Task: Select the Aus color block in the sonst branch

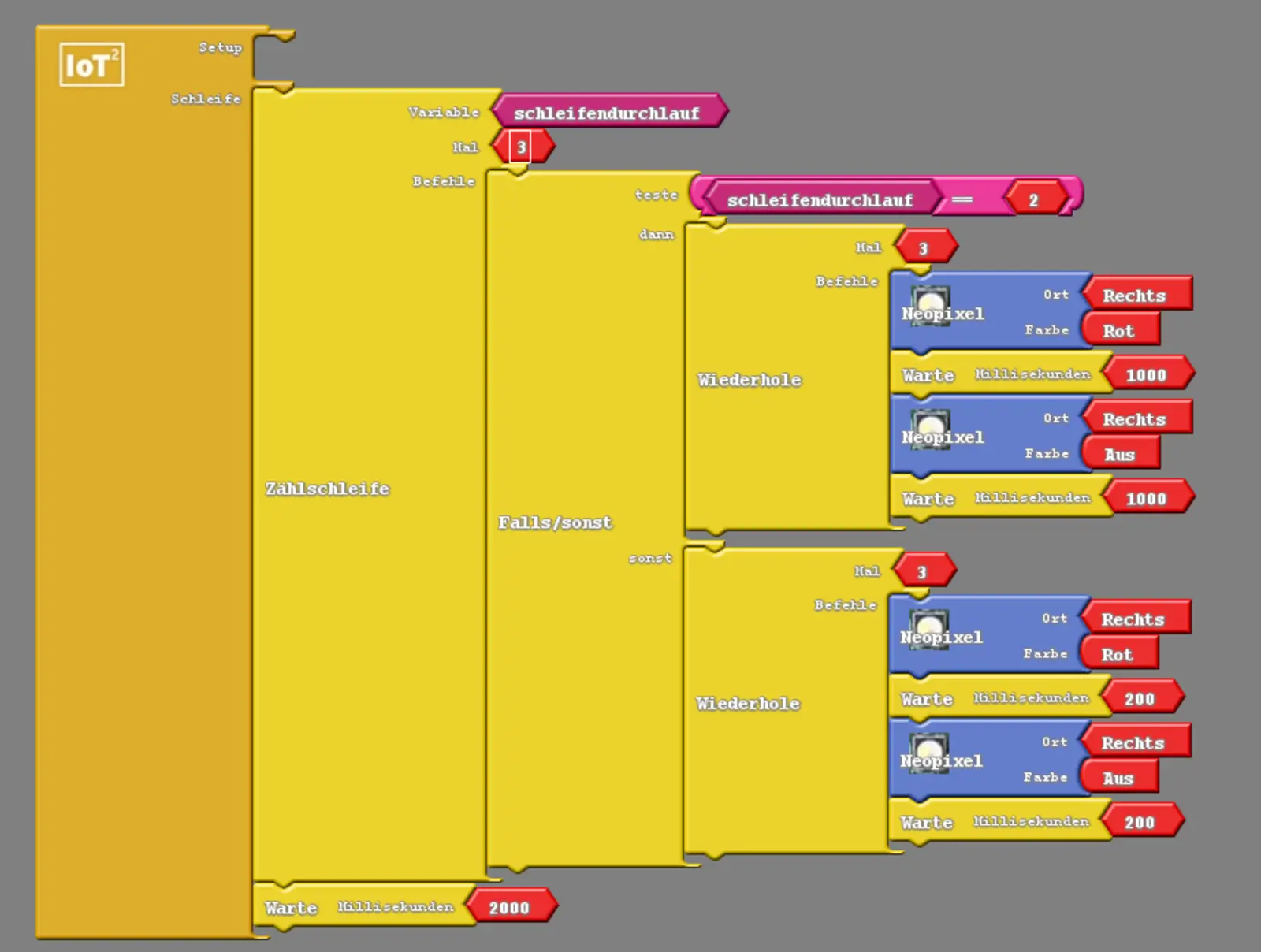Action: coord(1118,779)
